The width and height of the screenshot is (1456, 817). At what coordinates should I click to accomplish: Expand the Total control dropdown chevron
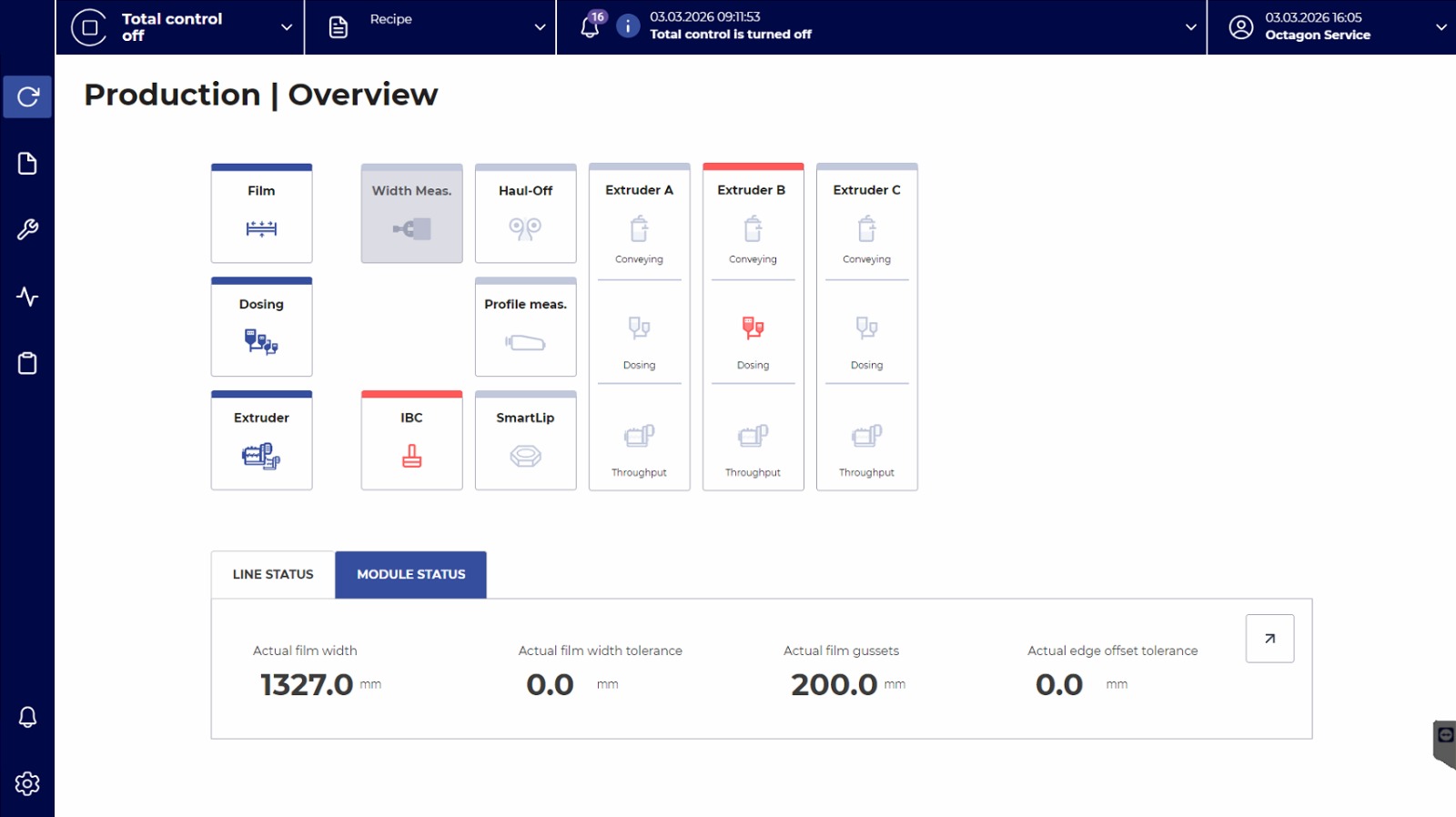coord(287,27)
